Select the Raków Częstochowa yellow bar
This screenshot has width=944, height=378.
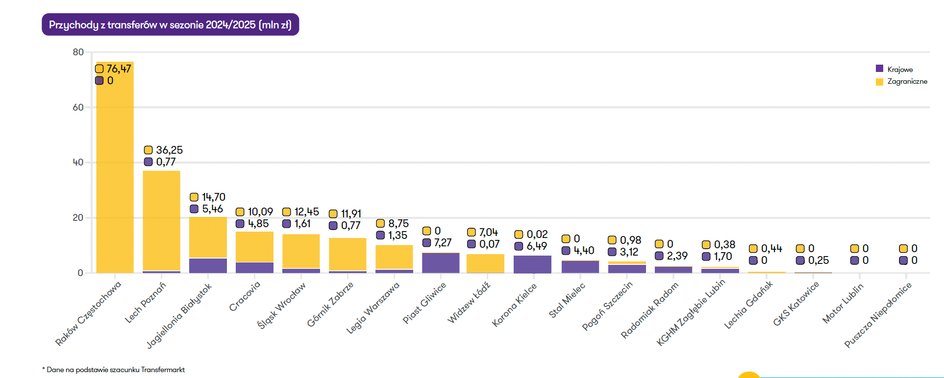(x=114, y=167)
